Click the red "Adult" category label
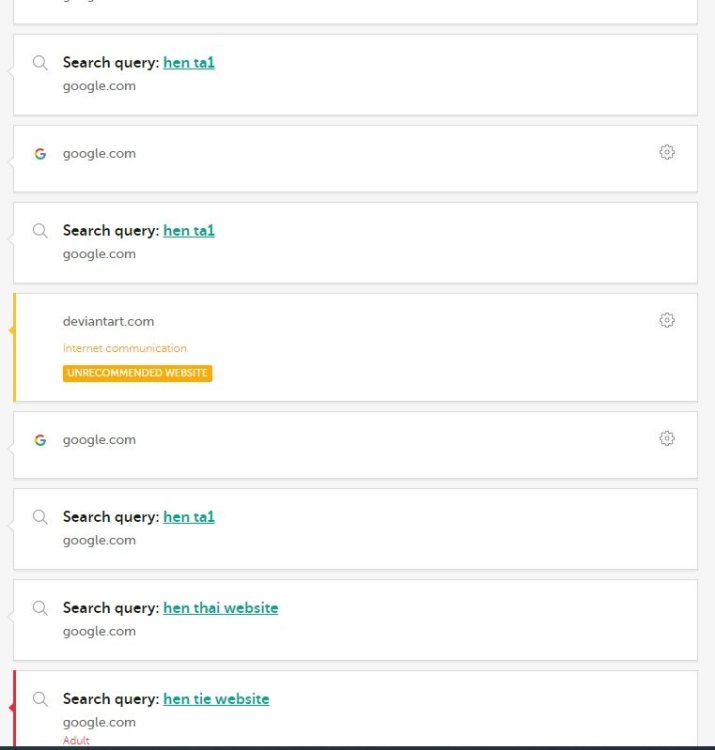The height and width of the screenshot is (750, 715). click(x=76, y=741)
